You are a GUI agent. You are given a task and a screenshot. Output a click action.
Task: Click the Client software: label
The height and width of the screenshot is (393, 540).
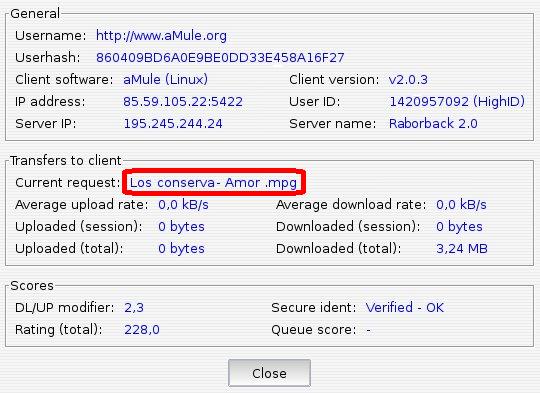(64, 80)
